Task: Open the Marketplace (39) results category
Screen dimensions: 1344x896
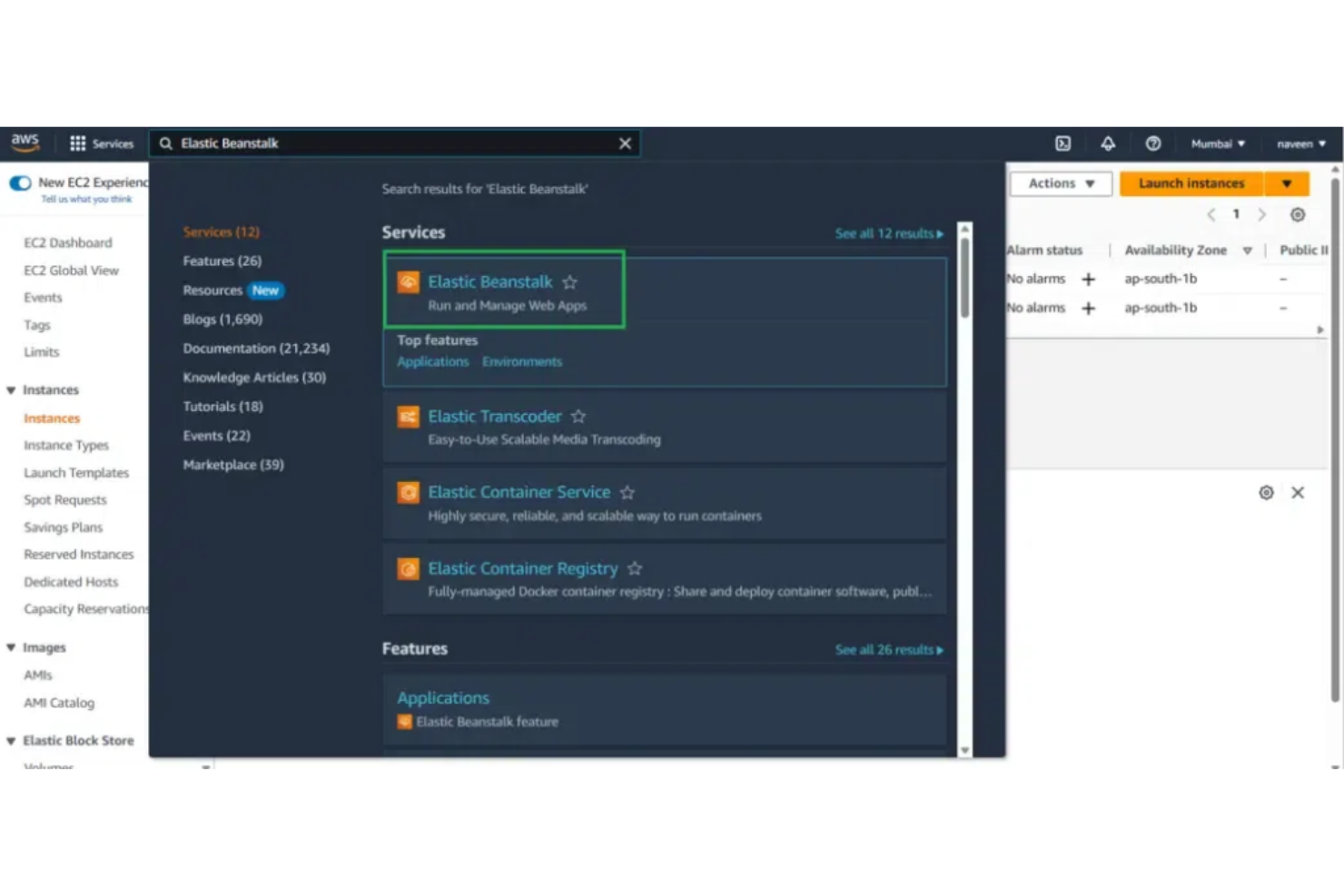Action: point(233,464)
